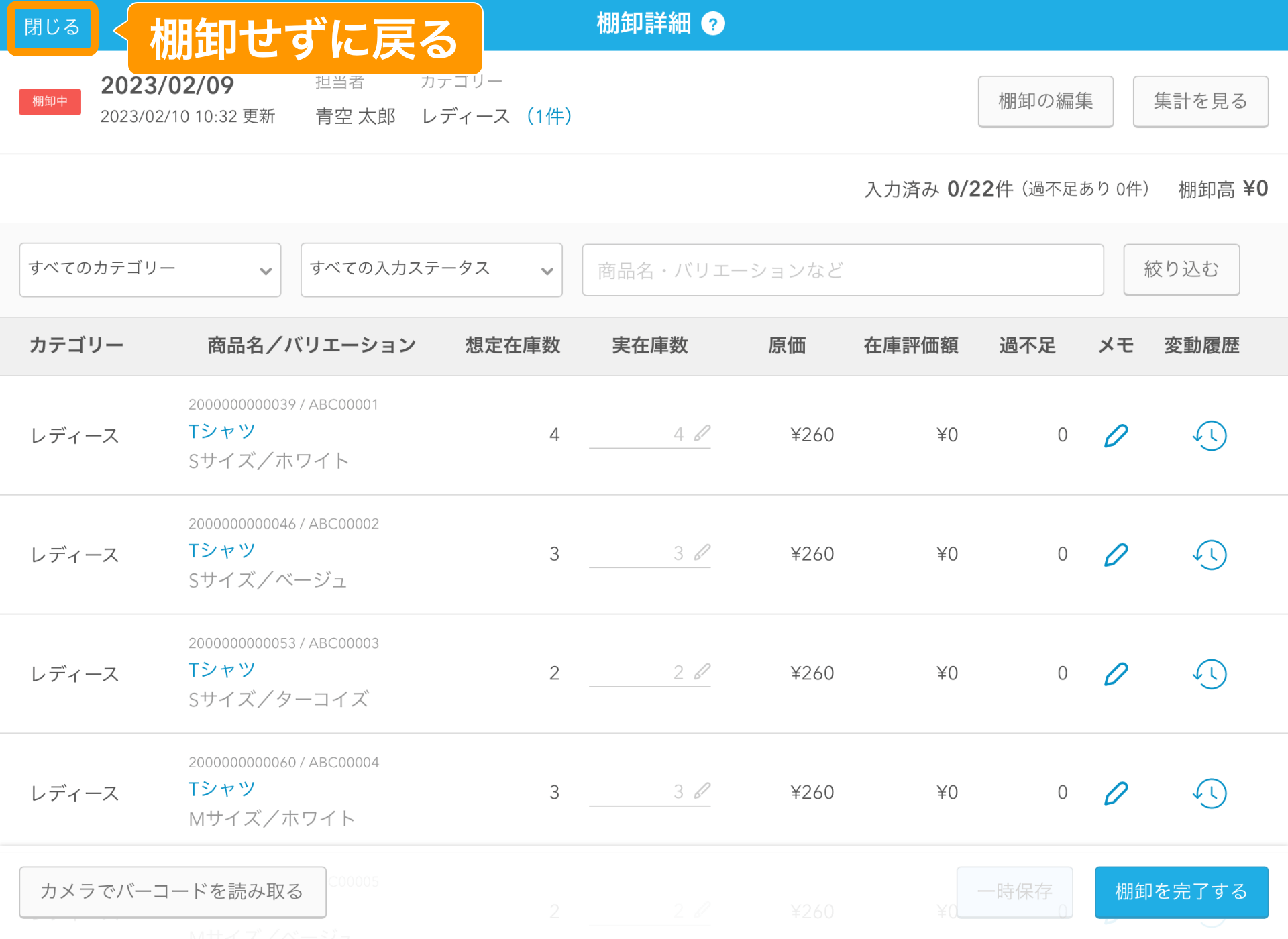1288x939 pixels.
Task: Open memo pencil for Mサイズ／ホワイト row
Action: [1116, 793]
